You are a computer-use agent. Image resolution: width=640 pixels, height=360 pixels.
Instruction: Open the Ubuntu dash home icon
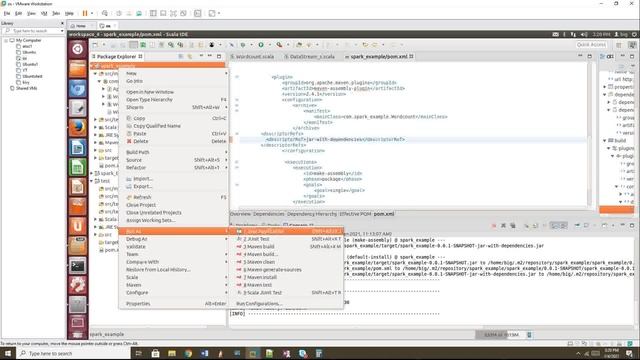78,49
